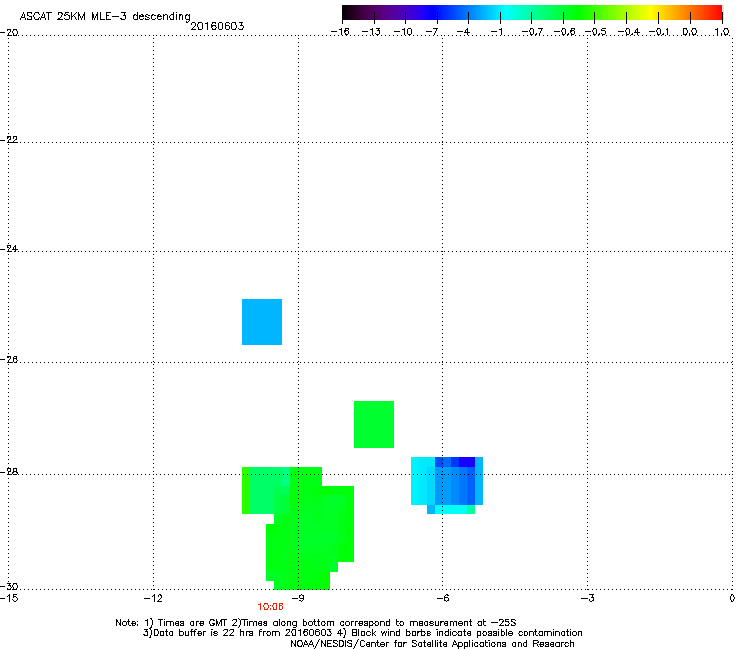Click the colorbar tick label -0.4
740x650 pixels.
[628, 32]
